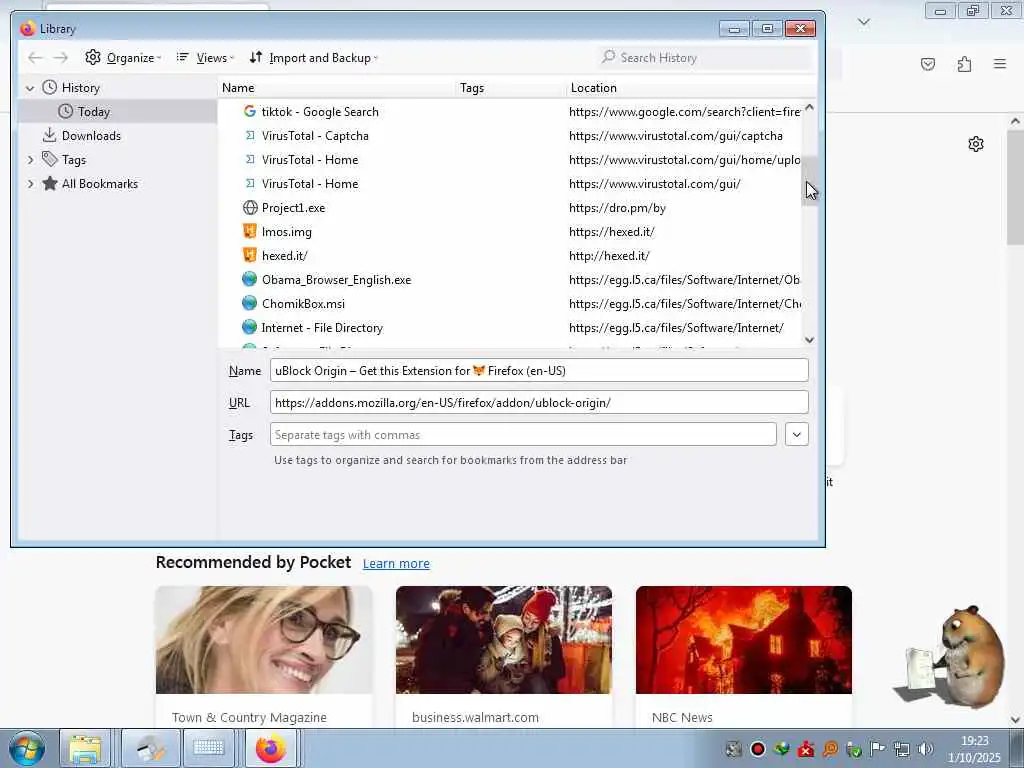Click the globe icon beside Obama_Browser_English.exe
The height and width of the screenshot is (768, 1024).
249,280
